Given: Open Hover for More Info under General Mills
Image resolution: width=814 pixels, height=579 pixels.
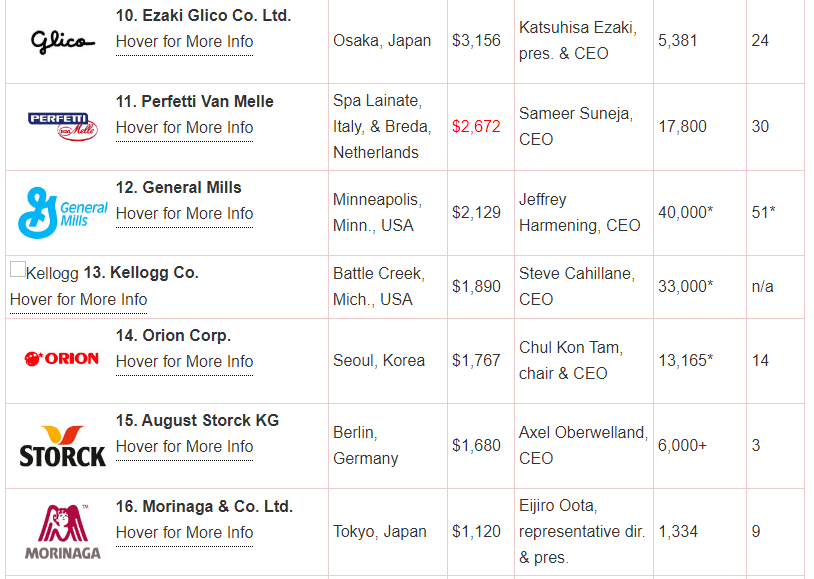Looking at the screenshot, I should tap(184, 214).
